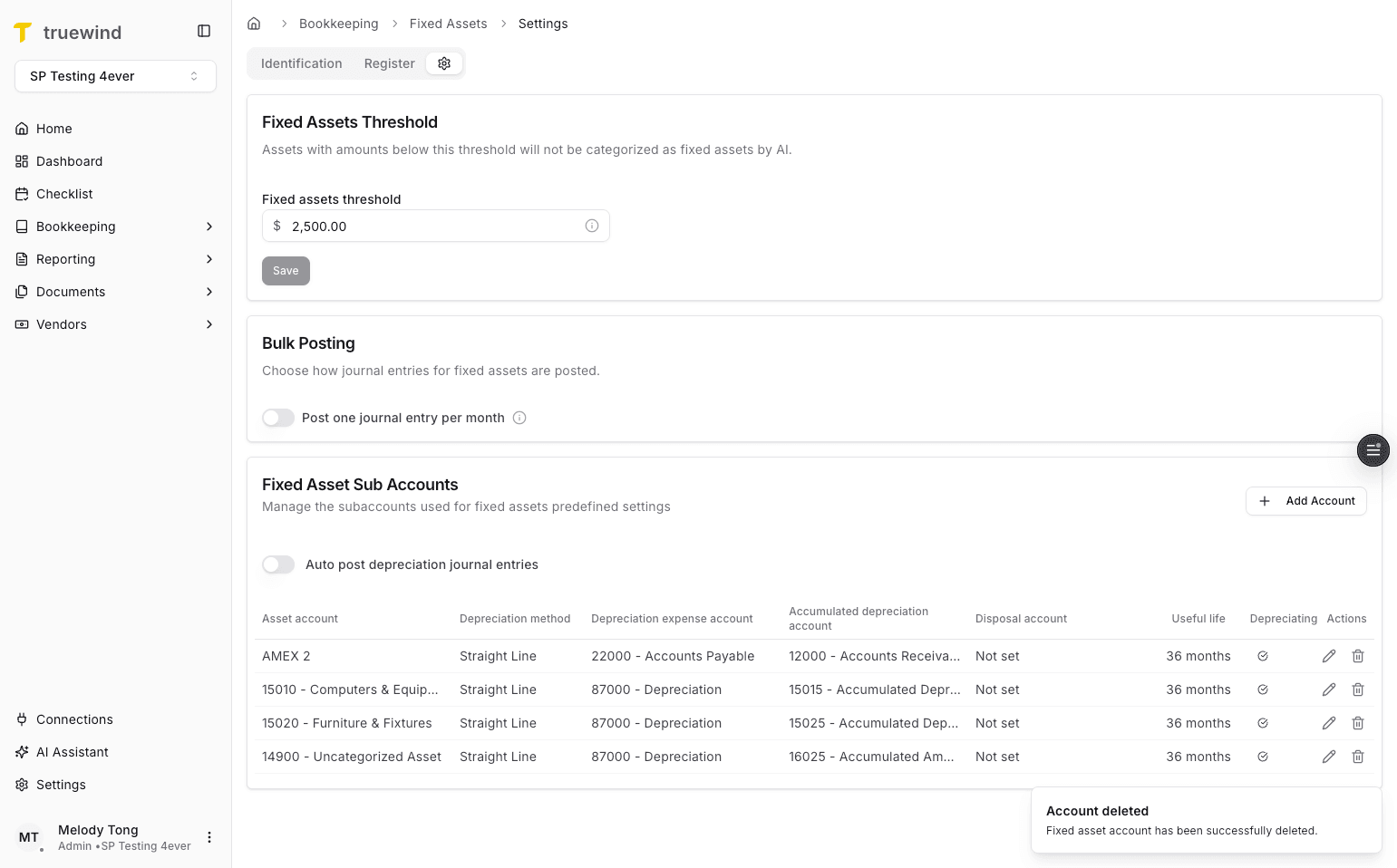Image resolution: width=1397 pixels, height=868 pixels.
Task: Enable Auto post depreciation journal entries
Action: coord(278,564)
